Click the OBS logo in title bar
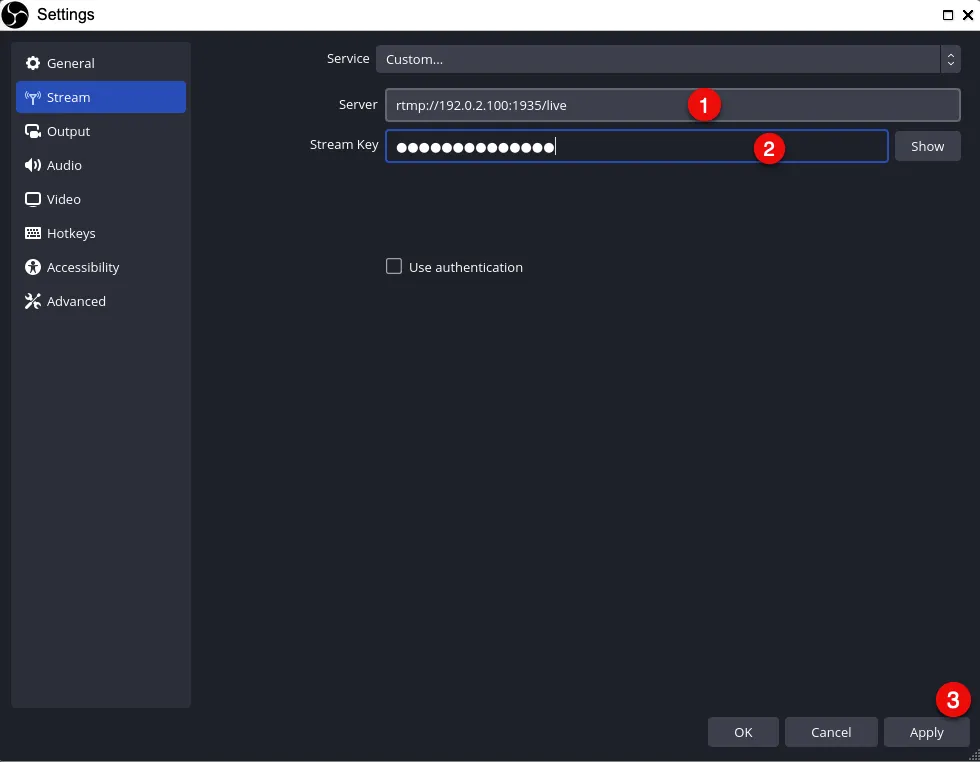The image size is (980, 762). [x=15, y=14]
